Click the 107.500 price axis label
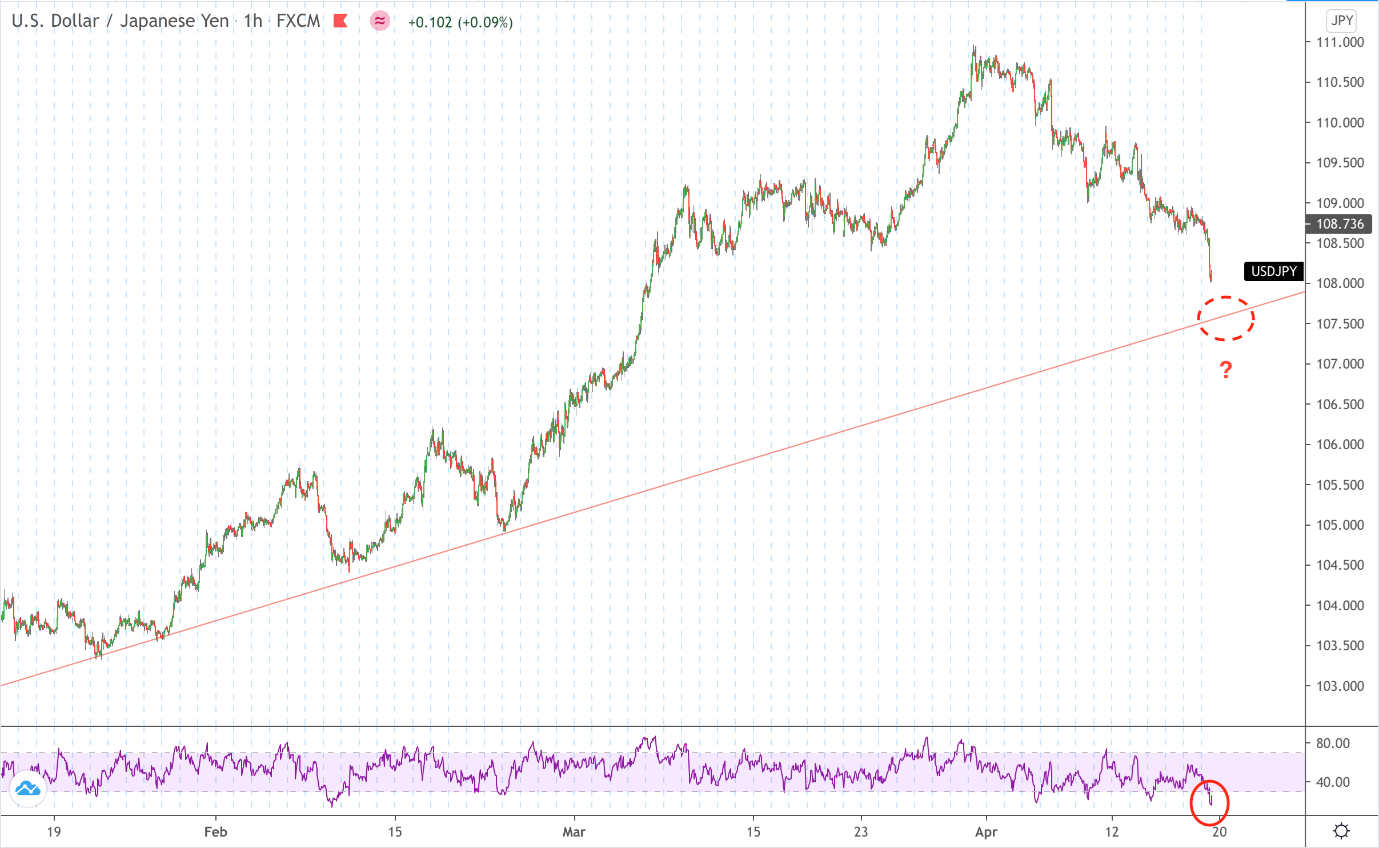 coord(1338,324)
